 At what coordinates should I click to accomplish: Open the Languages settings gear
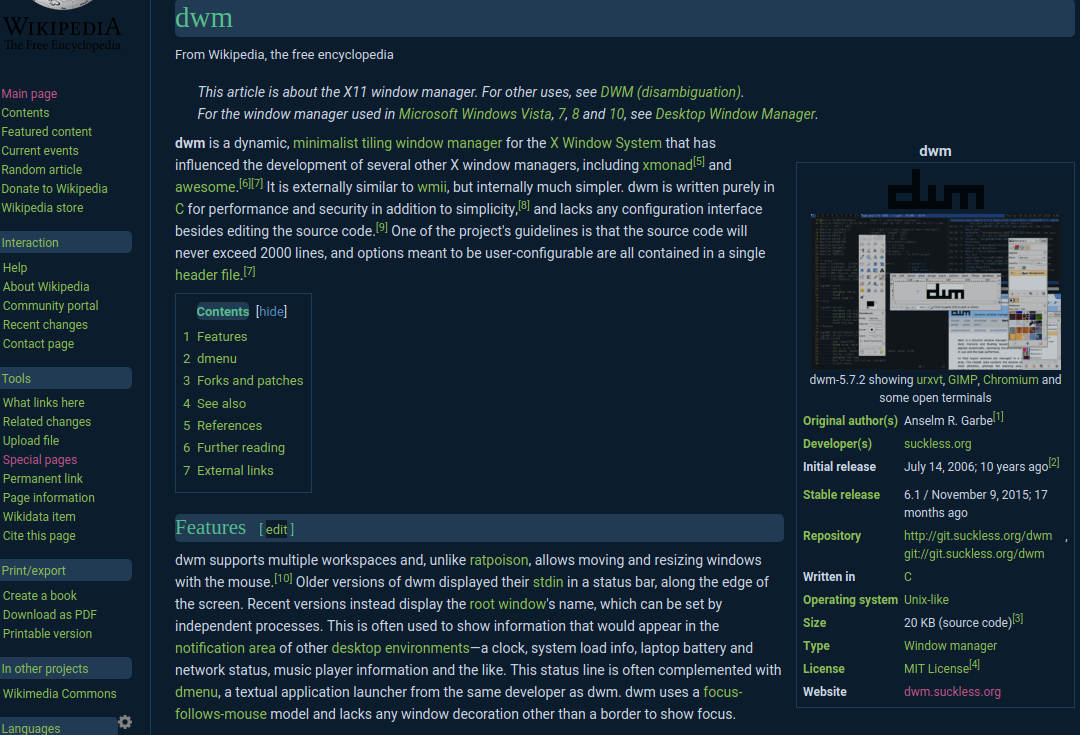click(124, 722)
